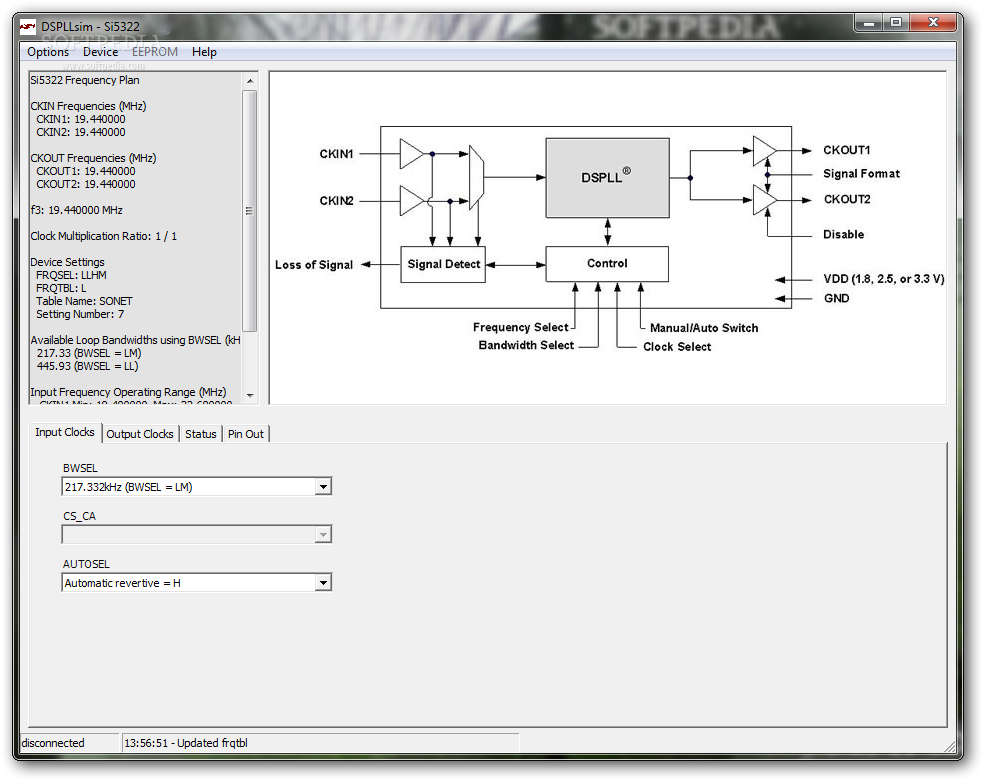Screen dimensions: 984x781
Task: Expand the BWSEL dropdown arrow
Action: [323, 487]
